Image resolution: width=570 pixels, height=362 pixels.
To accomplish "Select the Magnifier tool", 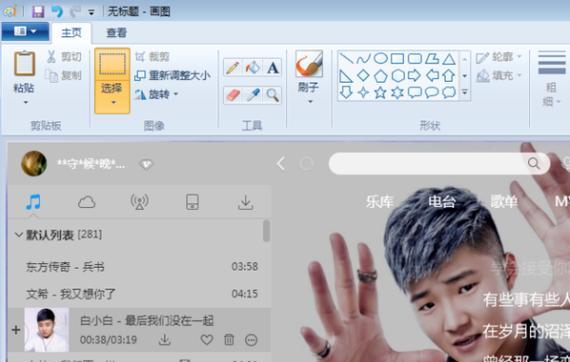I will click(272, 95).
